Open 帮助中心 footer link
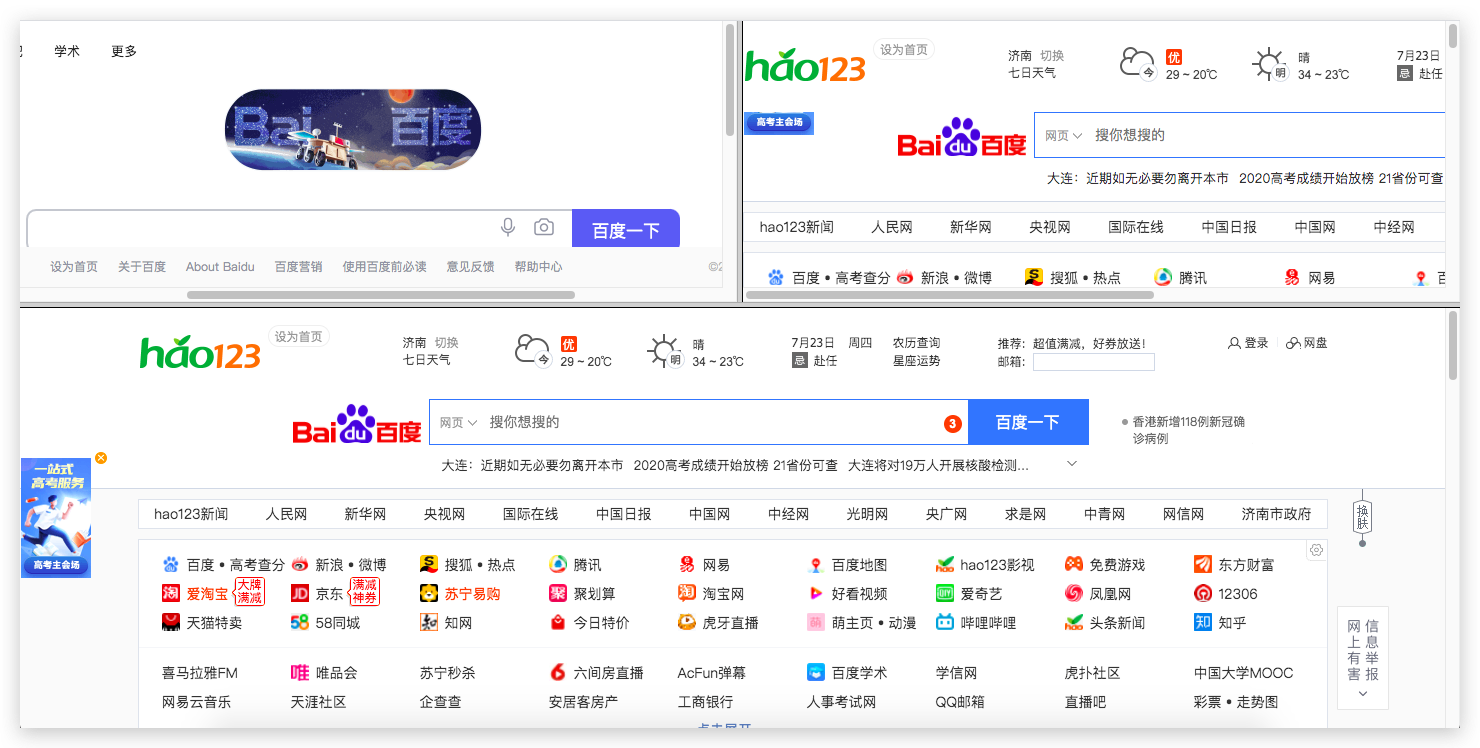The image size is (1480, 748). click(538, 267)
